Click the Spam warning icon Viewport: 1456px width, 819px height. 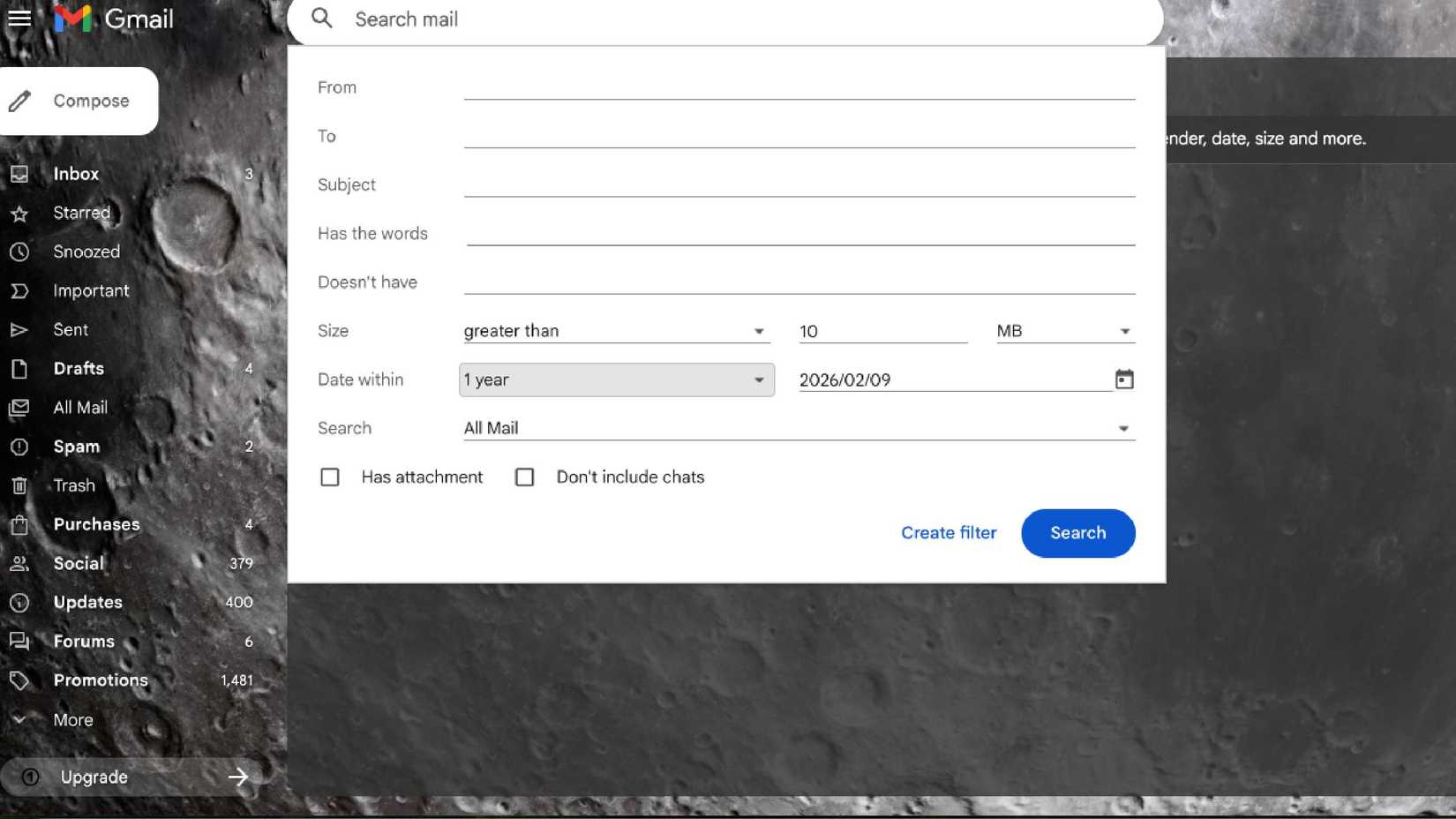click(19, 447)
